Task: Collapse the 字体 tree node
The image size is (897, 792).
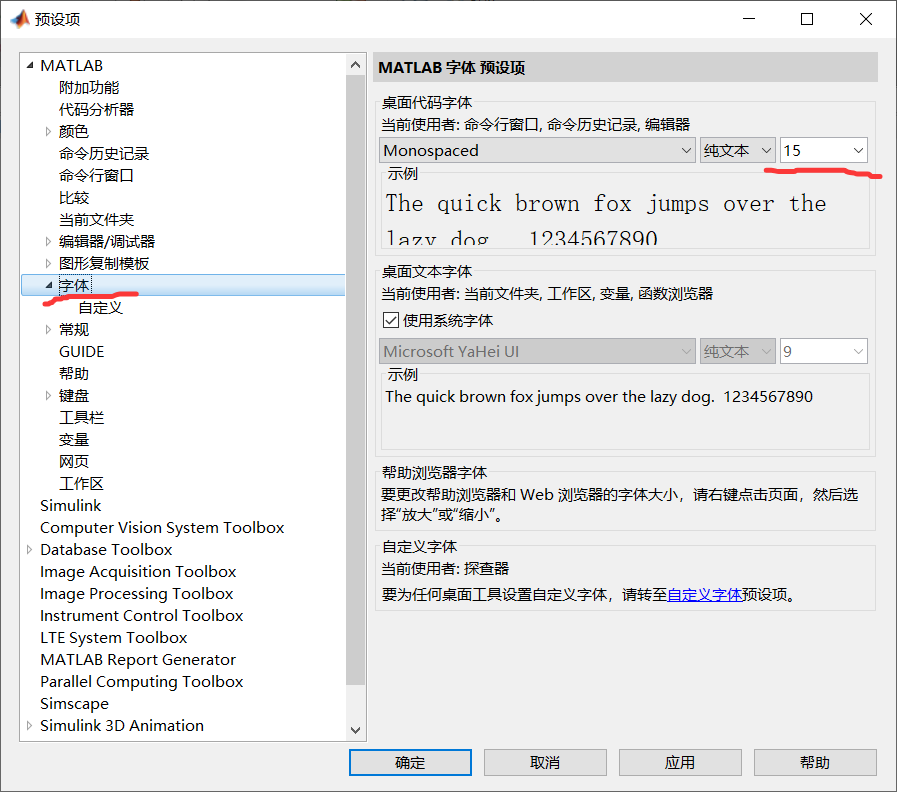Action: (49, 285)
